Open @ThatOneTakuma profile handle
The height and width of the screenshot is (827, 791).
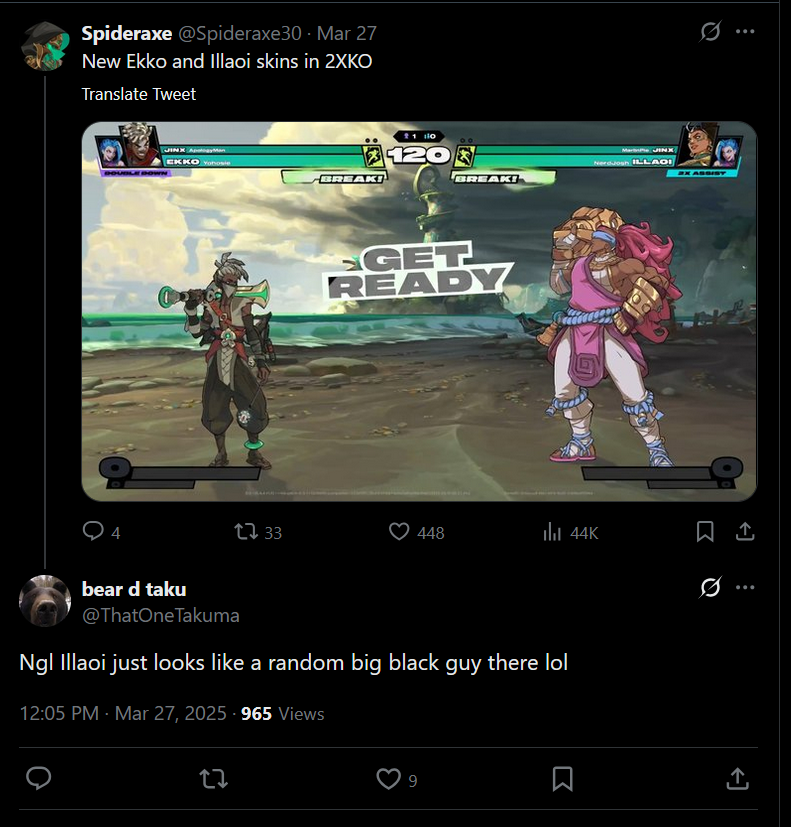pos(161,616)
